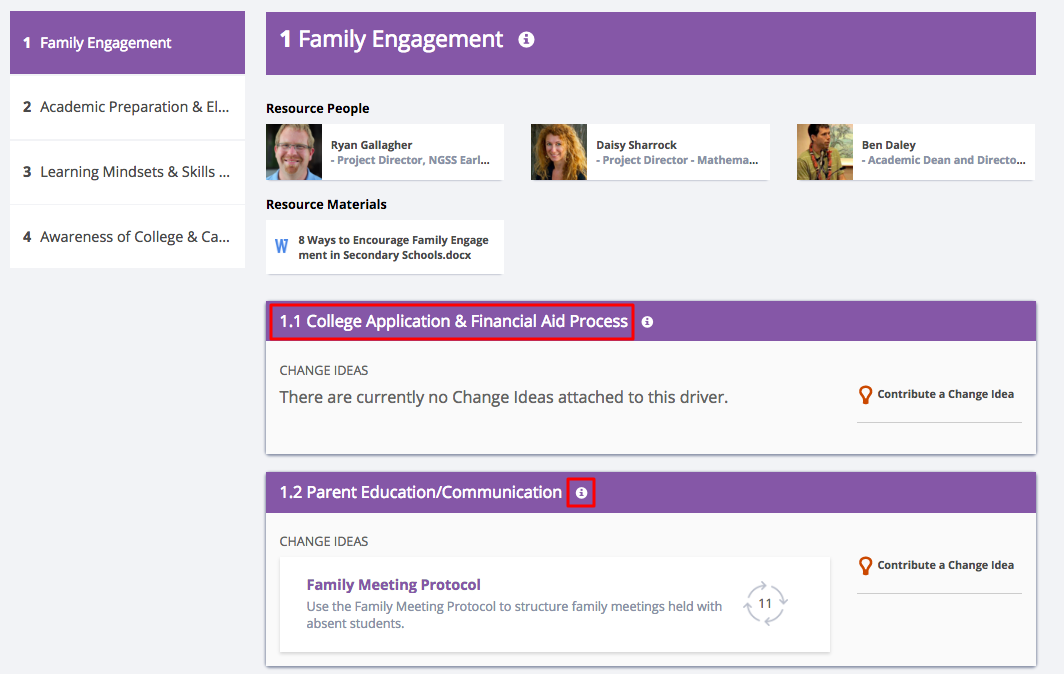Click 1.1 College Application & Financial Aid Process heading
Screen dimensions: 1064x674
pos(453,322)
